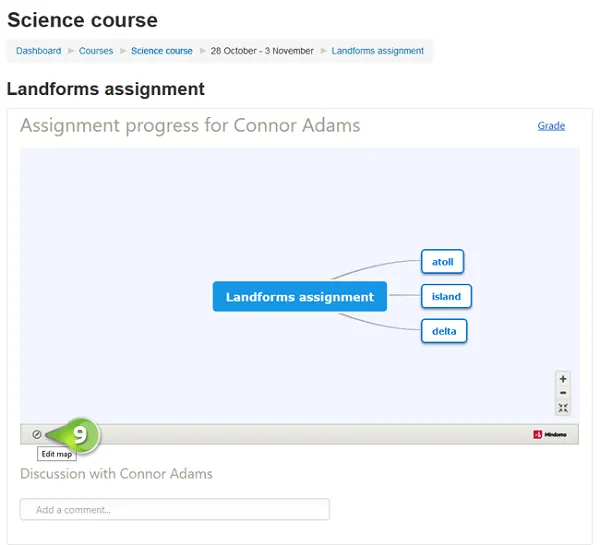Click the Add a comment field

[175, 509]
